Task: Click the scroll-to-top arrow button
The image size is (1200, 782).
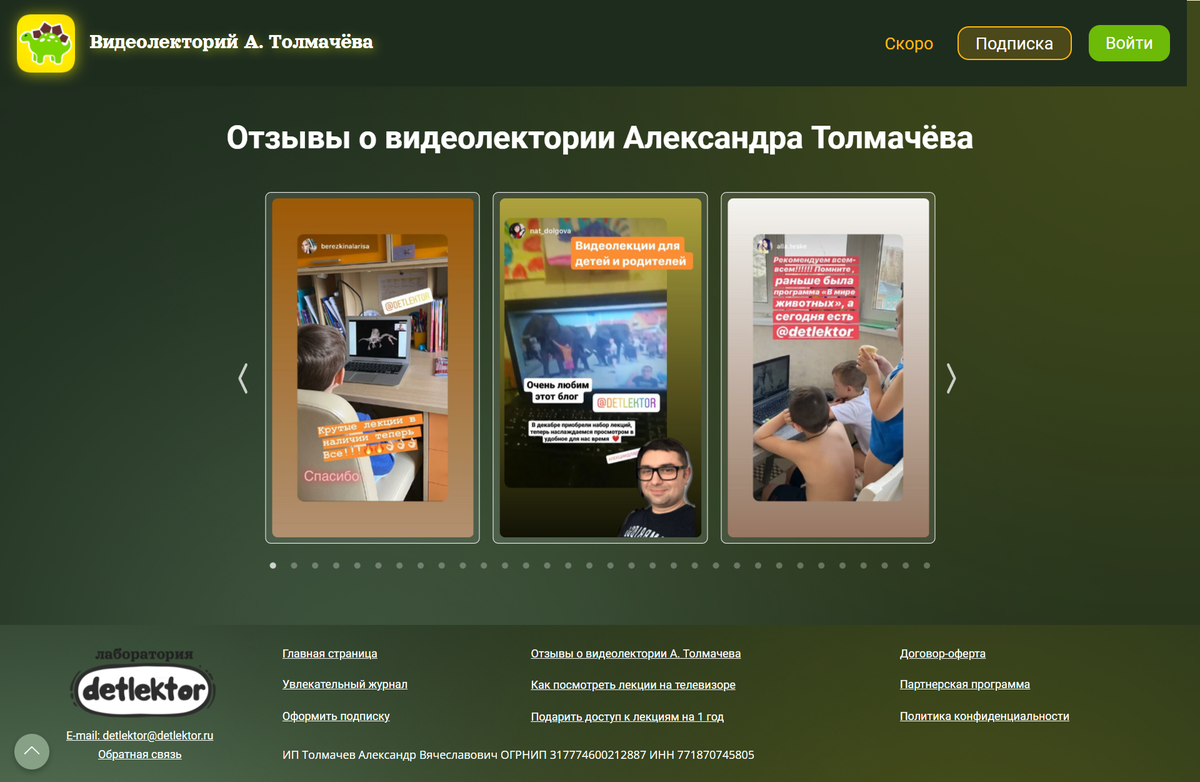Action: pos(31,751)
